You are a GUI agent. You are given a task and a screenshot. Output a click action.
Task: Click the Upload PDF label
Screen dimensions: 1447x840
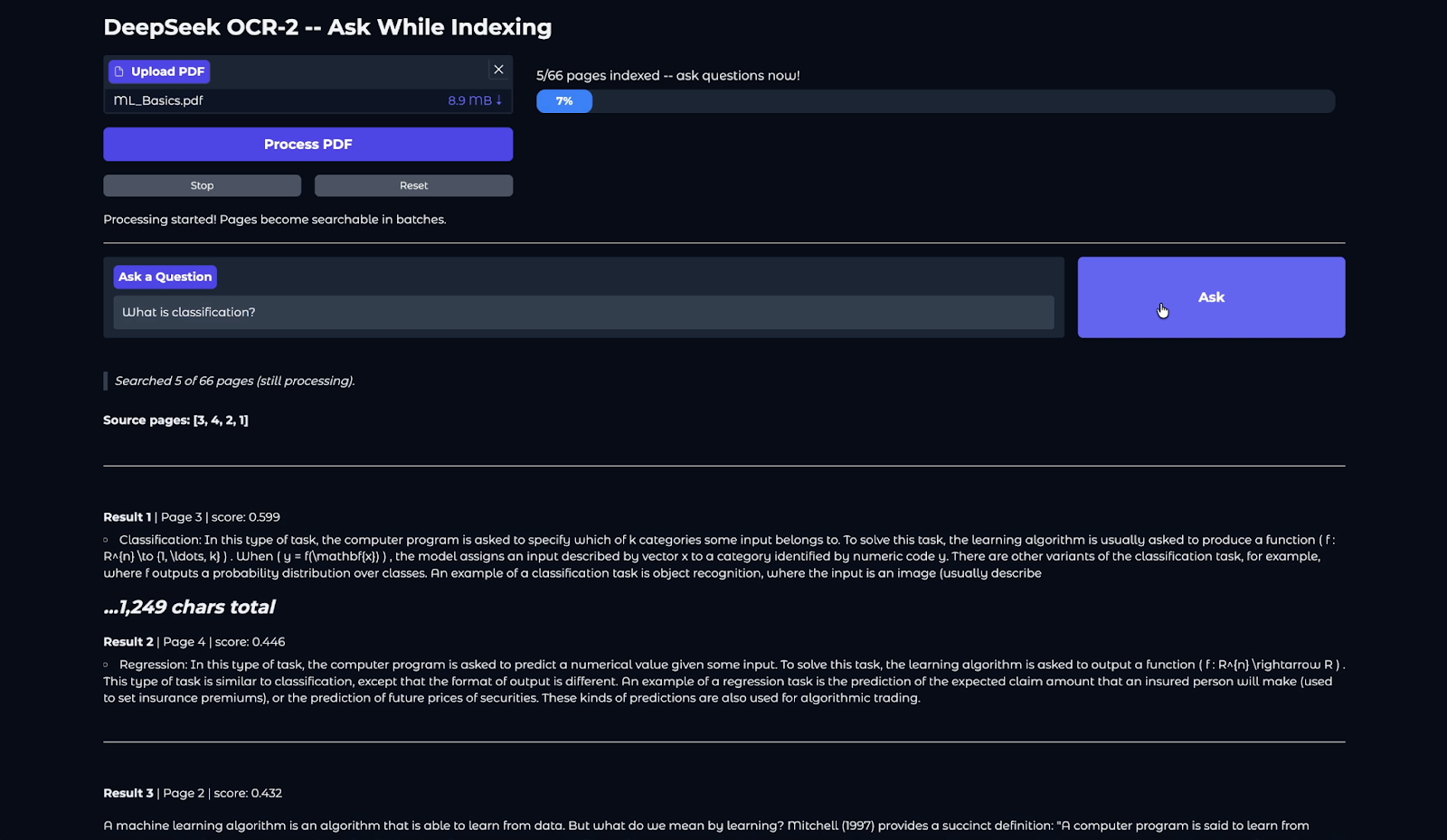(x=167, y=71)
